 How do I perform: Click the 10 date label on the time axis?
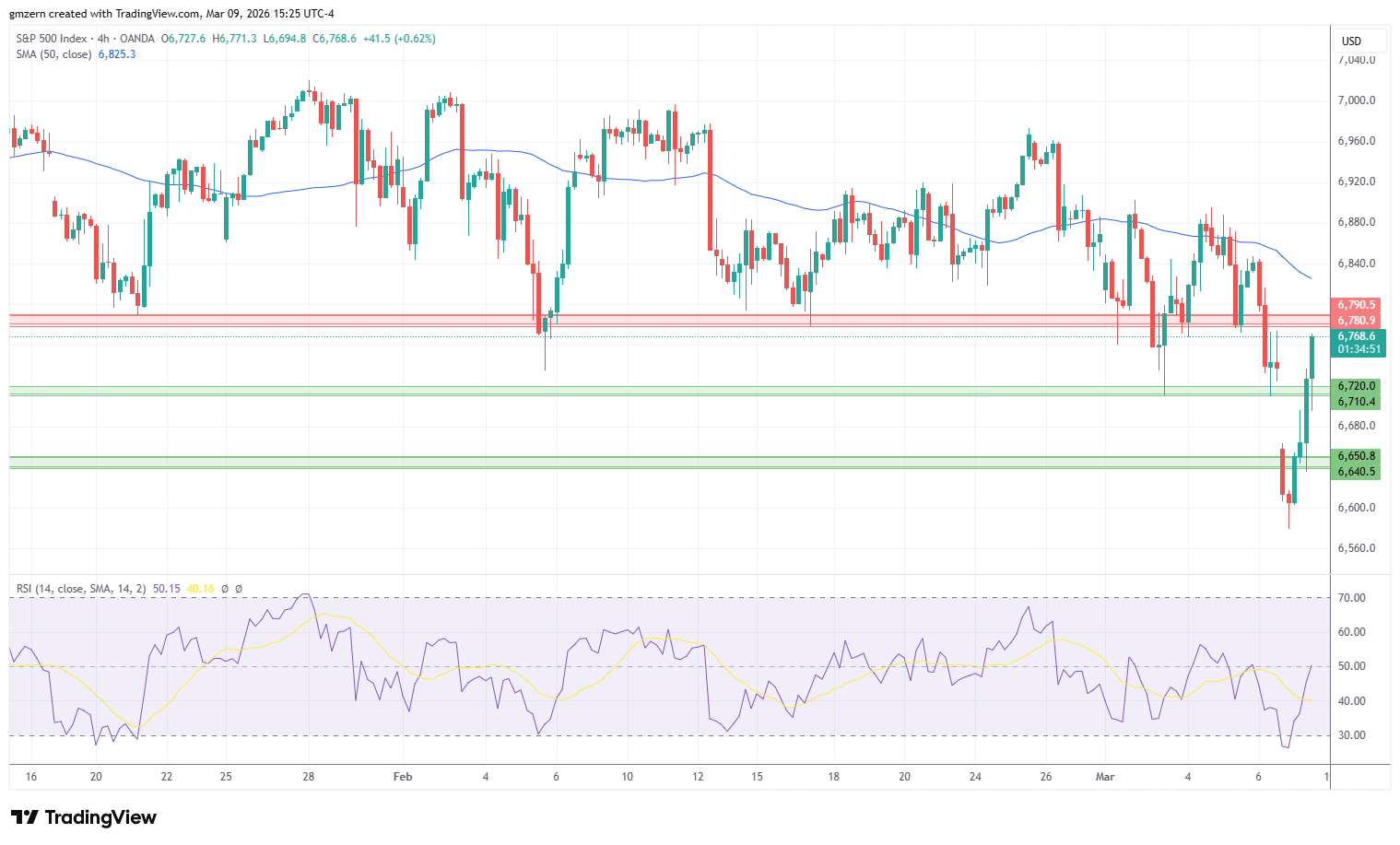pos(627,777)
